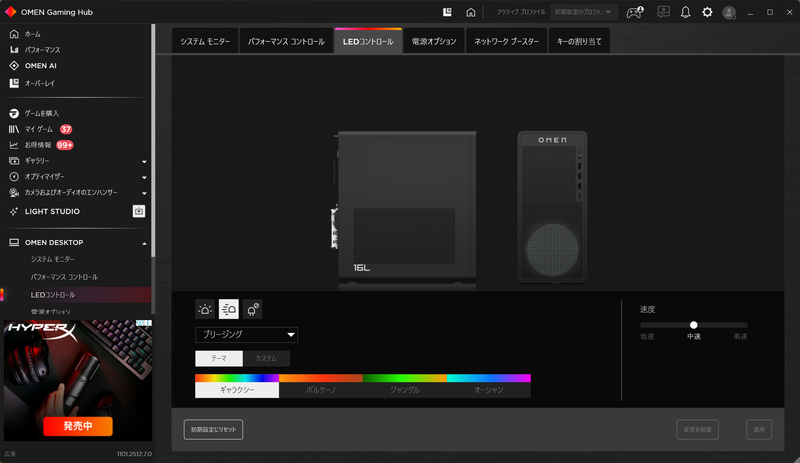Screen dimensions: 800x463
Task: Open the アクティブ プロファイル dropdown
Action: (584, 12)
